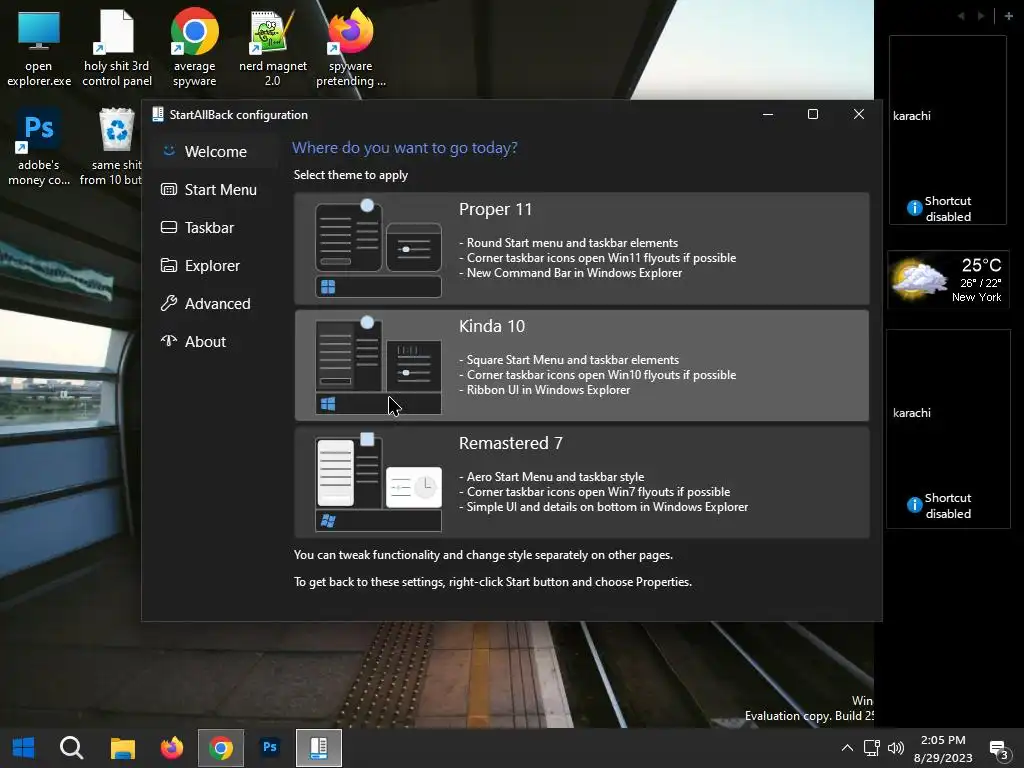Apply the Proper 11 theme
The height and width of the screenshot is (768, 1024).
[x=581, y=248]
